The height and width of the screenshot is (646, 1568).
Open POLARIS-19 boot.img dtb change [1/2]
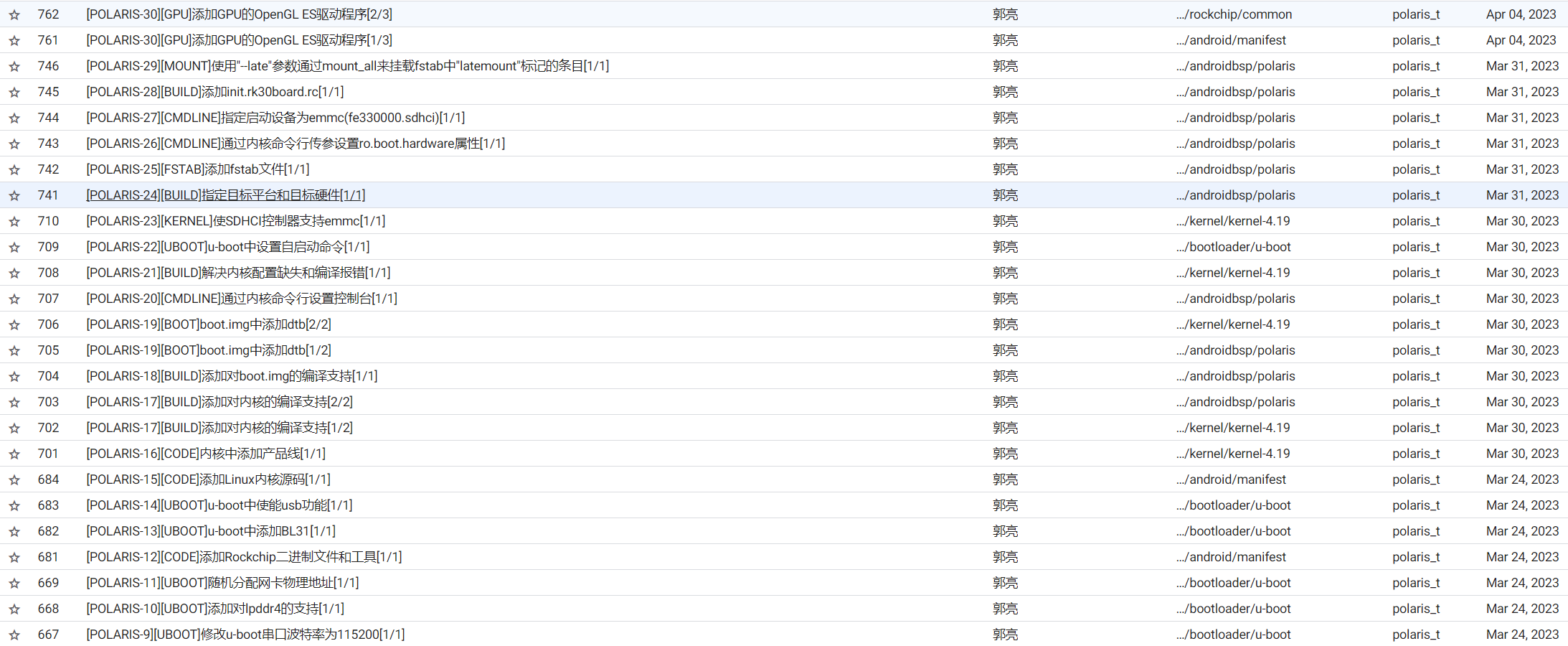pyautogui.click(x=208, y=350)
